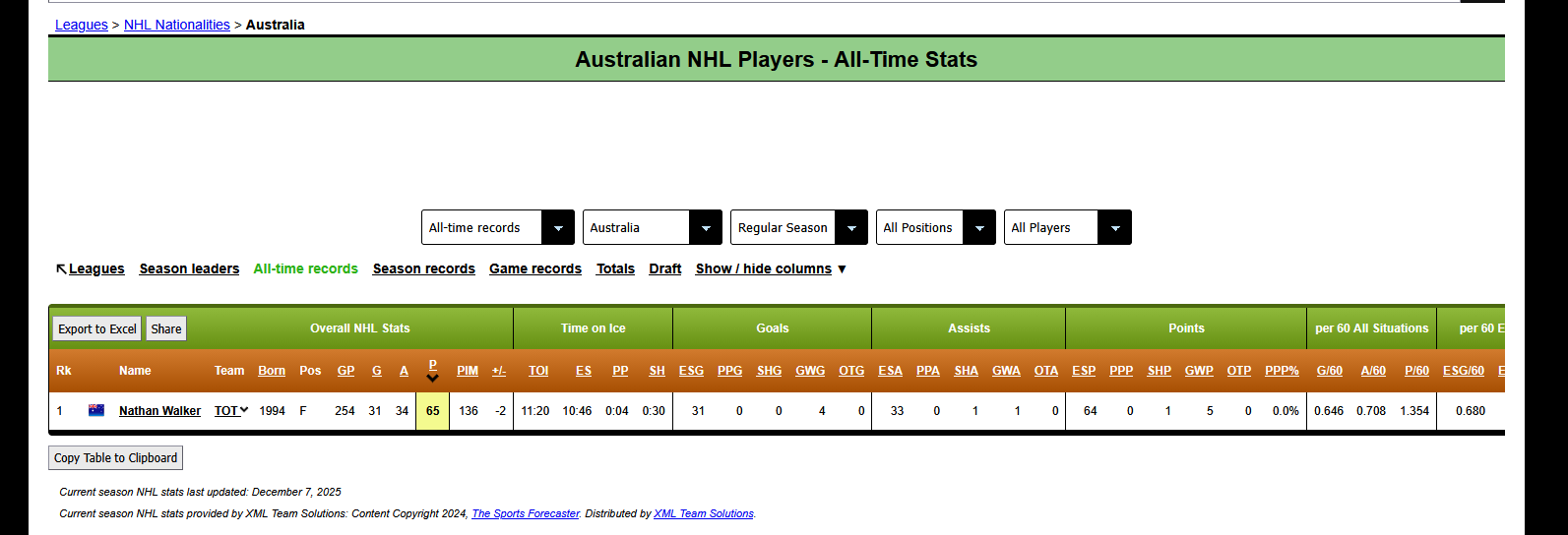Select the All-time records tab
1568x535 pixels.
[306, 268]
